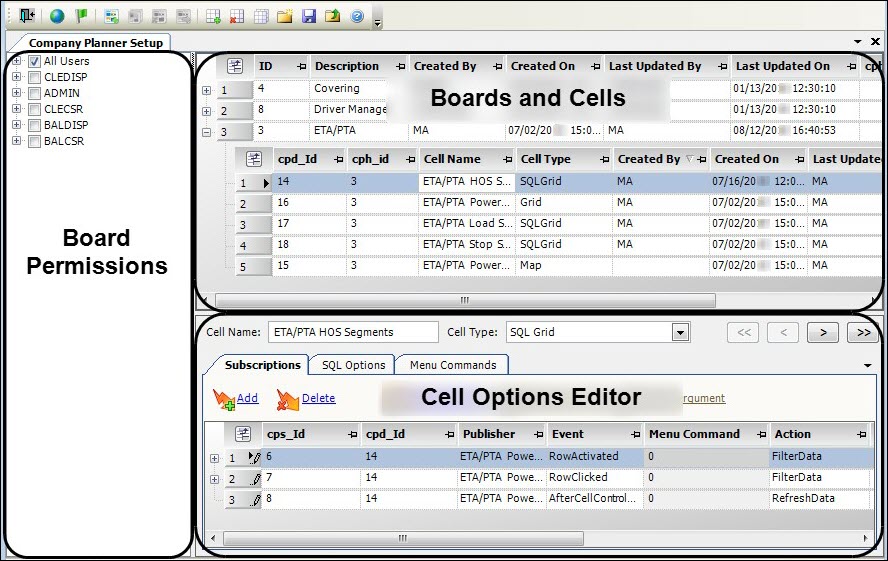Click the new folder icon in toolbar
Viewport: 888px width, 561px height.
285,16
